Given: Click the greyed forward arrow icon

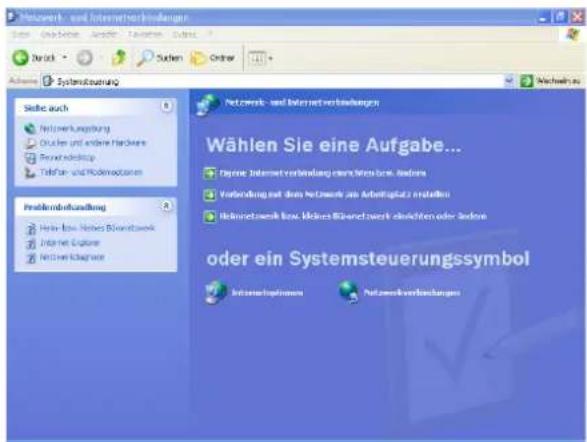Looking at the screenshot, I should [85, 58].
